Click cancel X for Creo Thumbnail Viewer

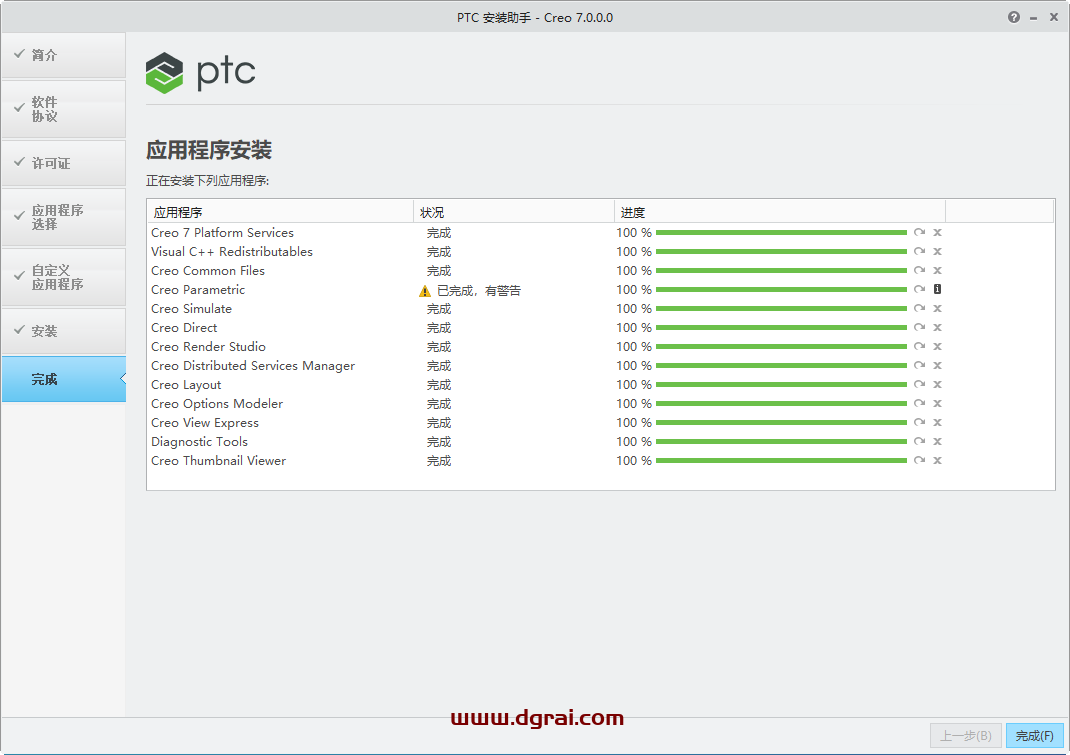[938, 460]
